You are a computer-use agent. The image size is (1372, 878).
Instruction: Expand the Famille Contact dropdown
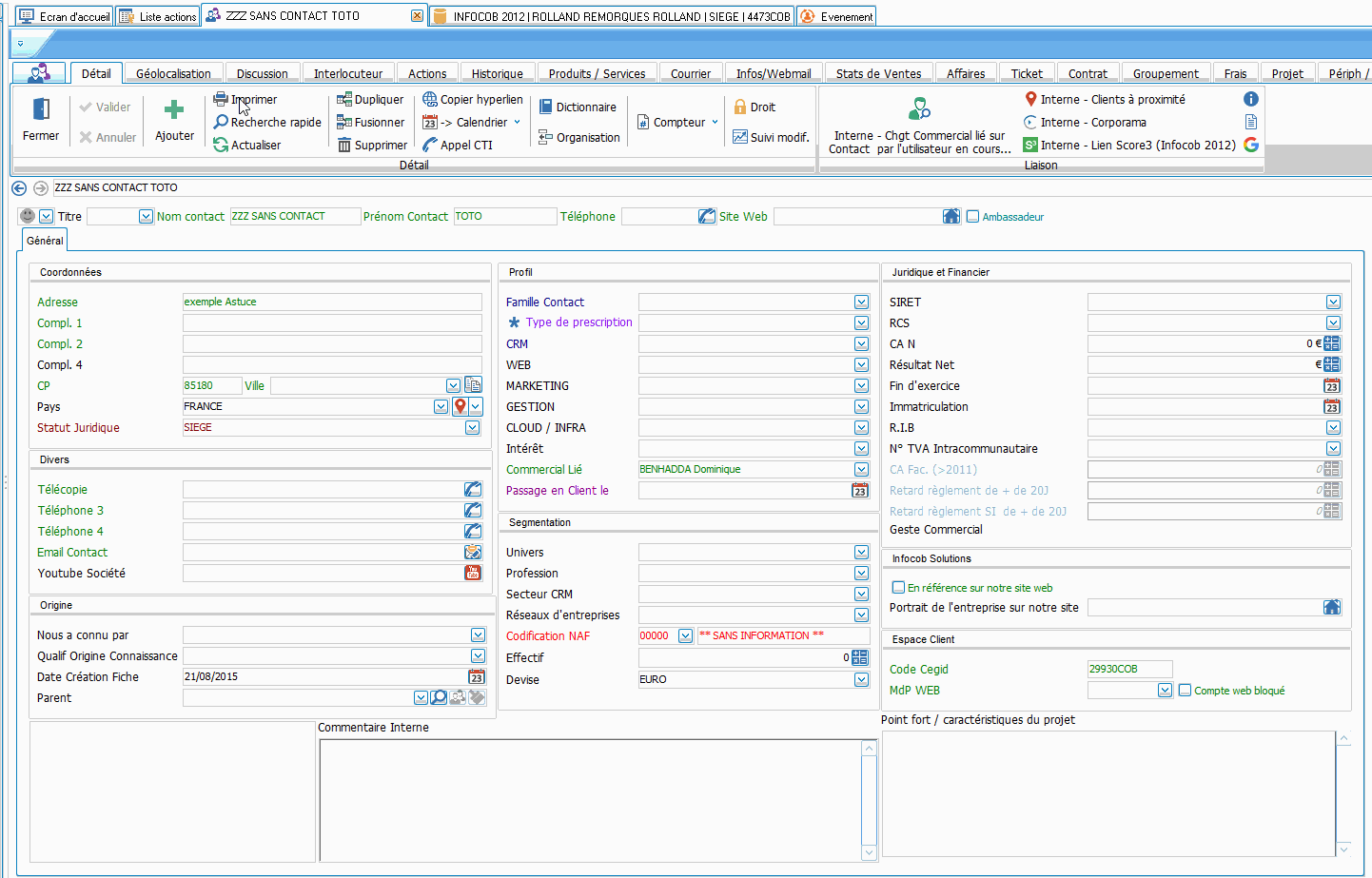[861, 302]
